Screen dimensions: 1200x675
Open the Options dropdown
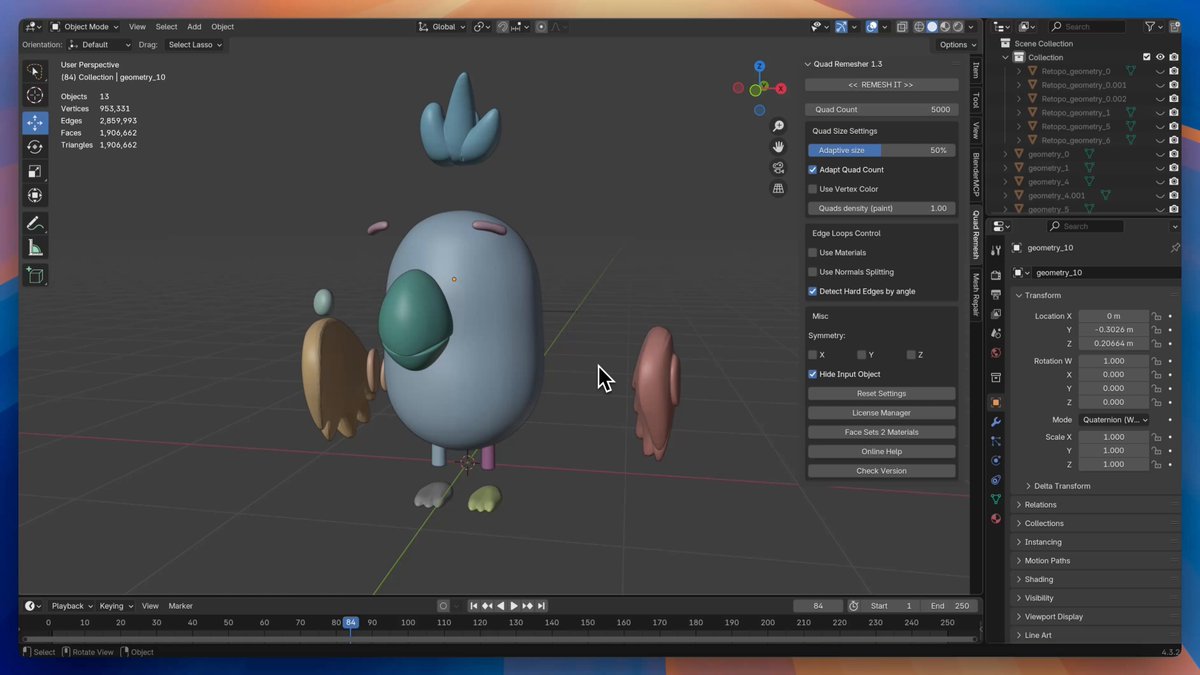958,45
